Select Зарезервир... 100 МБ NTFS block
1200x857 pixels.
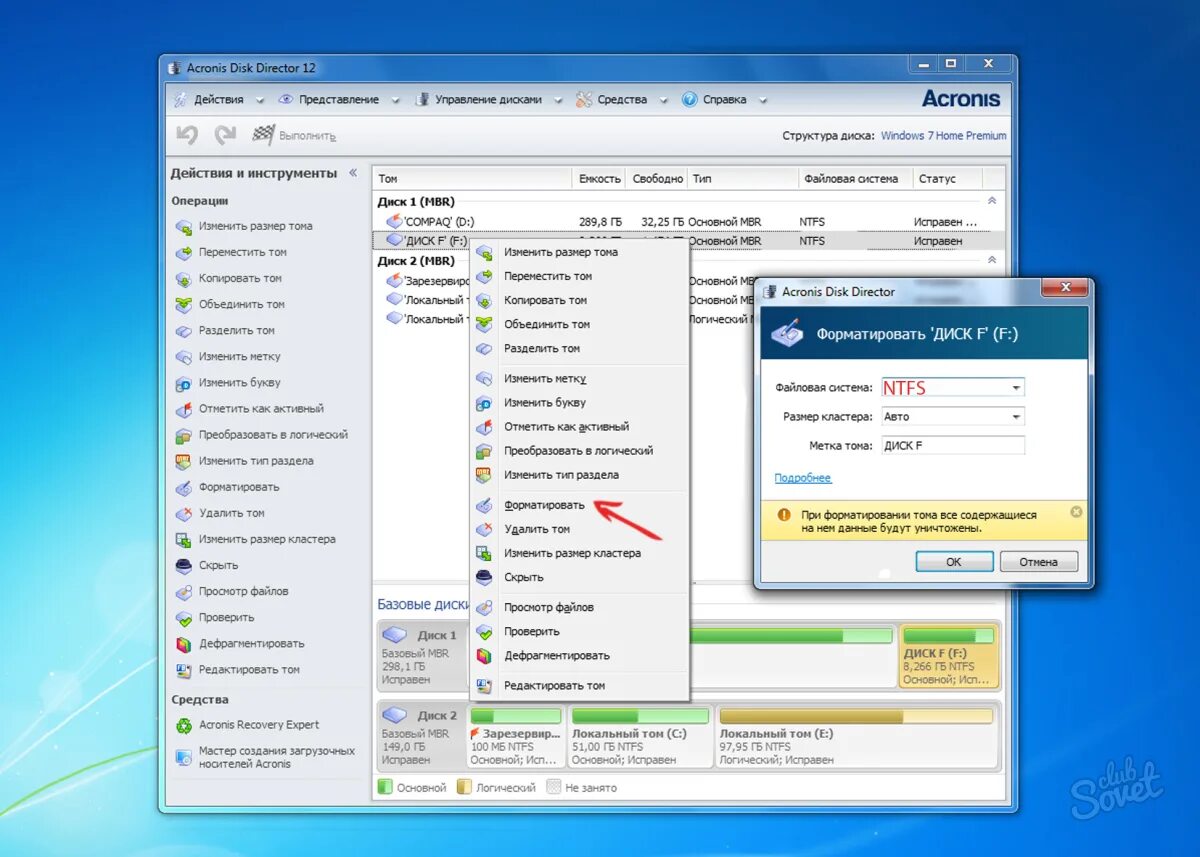pos(515,737)
